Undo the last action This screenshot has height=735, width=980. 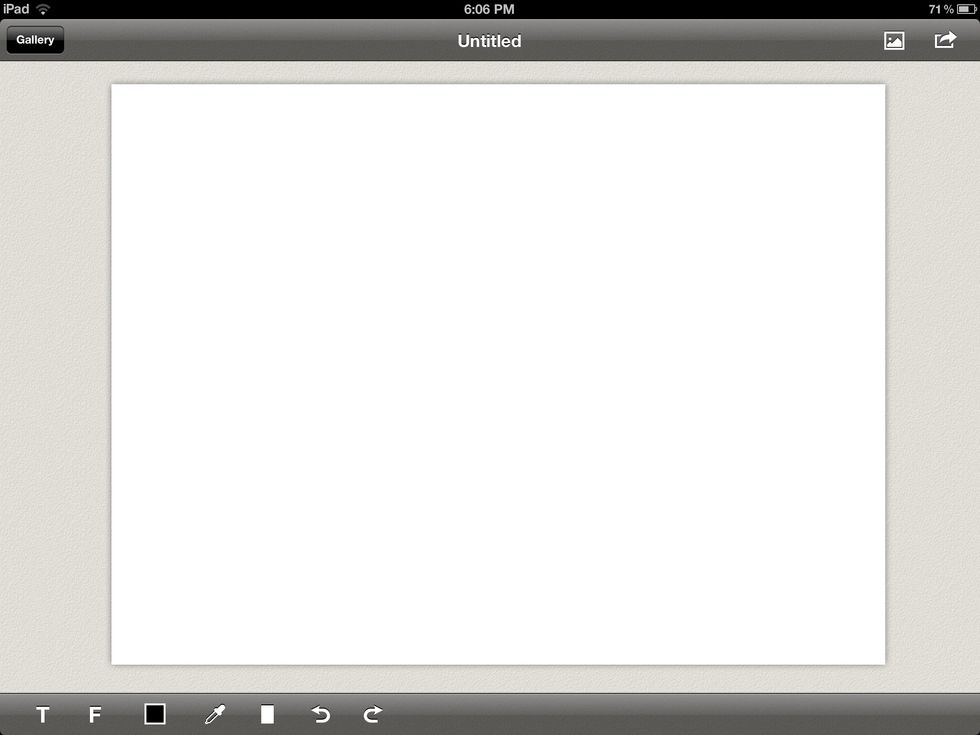[321, 714]
